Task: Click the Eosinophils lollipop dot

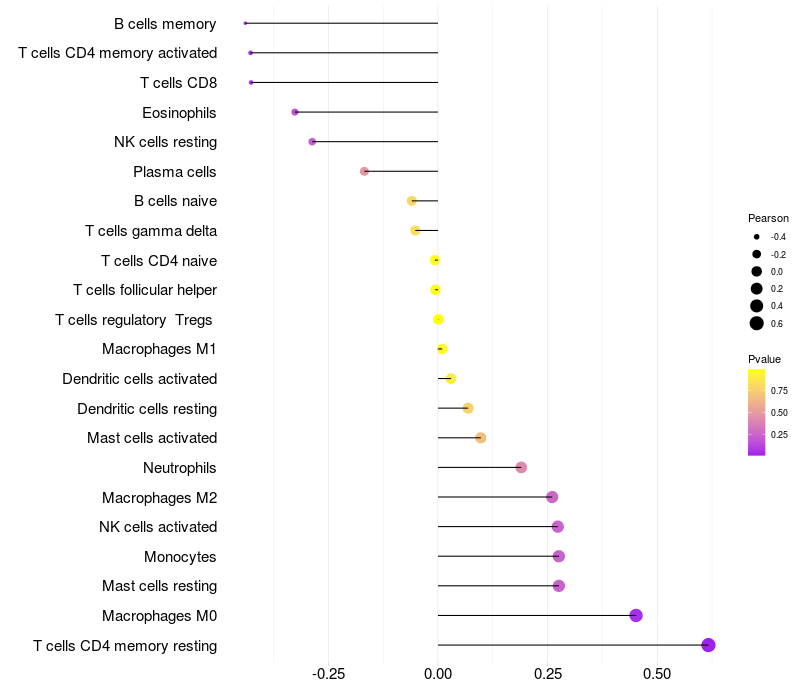Action: click(x=295, y=112)
